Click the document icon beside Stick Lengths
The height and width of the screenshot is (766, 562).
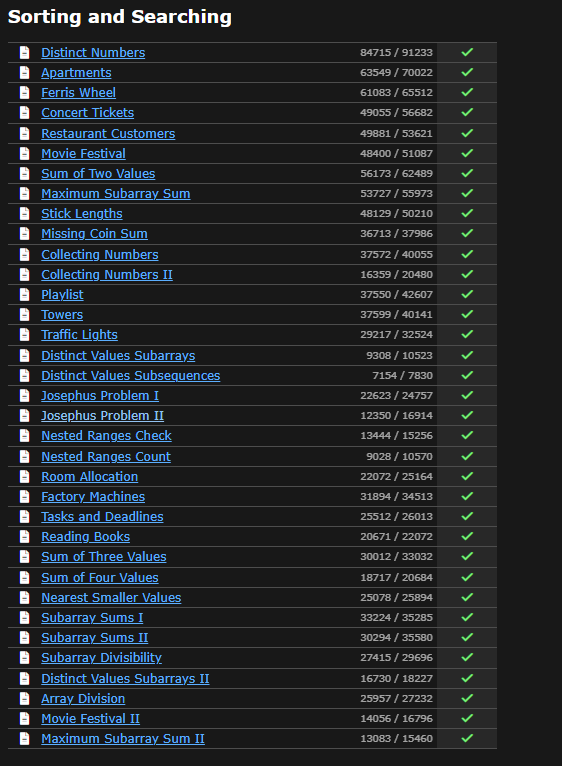(24, 213)
